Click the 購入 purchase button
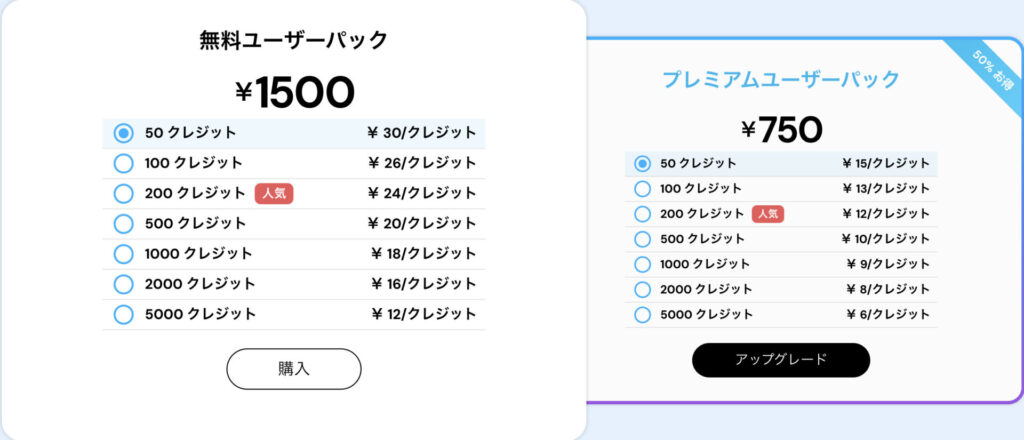Screen dimensions: 1024x440 (x=293, y=368)
